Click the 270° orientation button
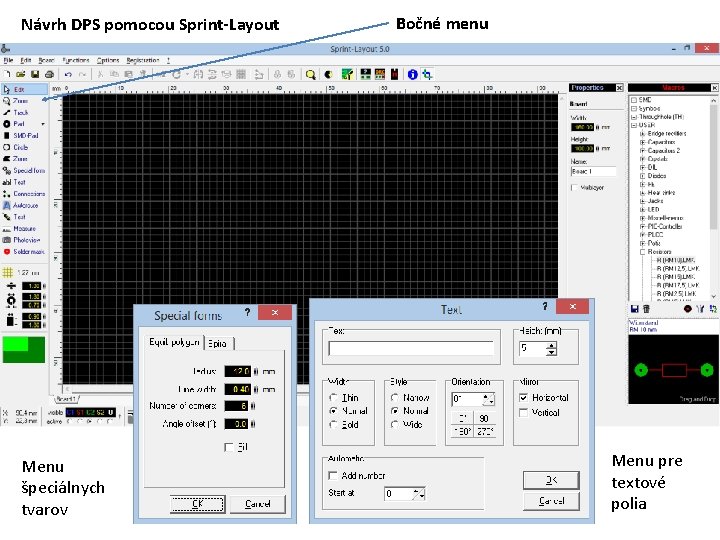720x540 pixels. (x=484, y=431)
